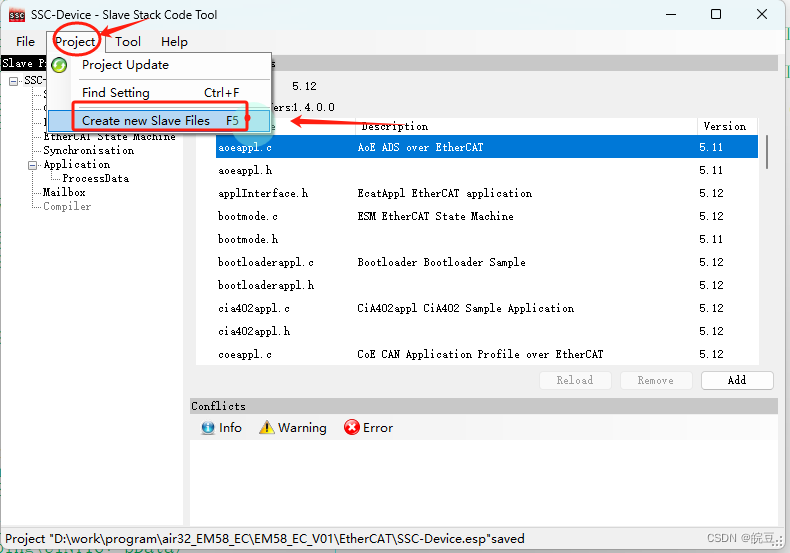790x553 pixels.
Task: Select Synchronisation in the tree
Action: [89, 151]
